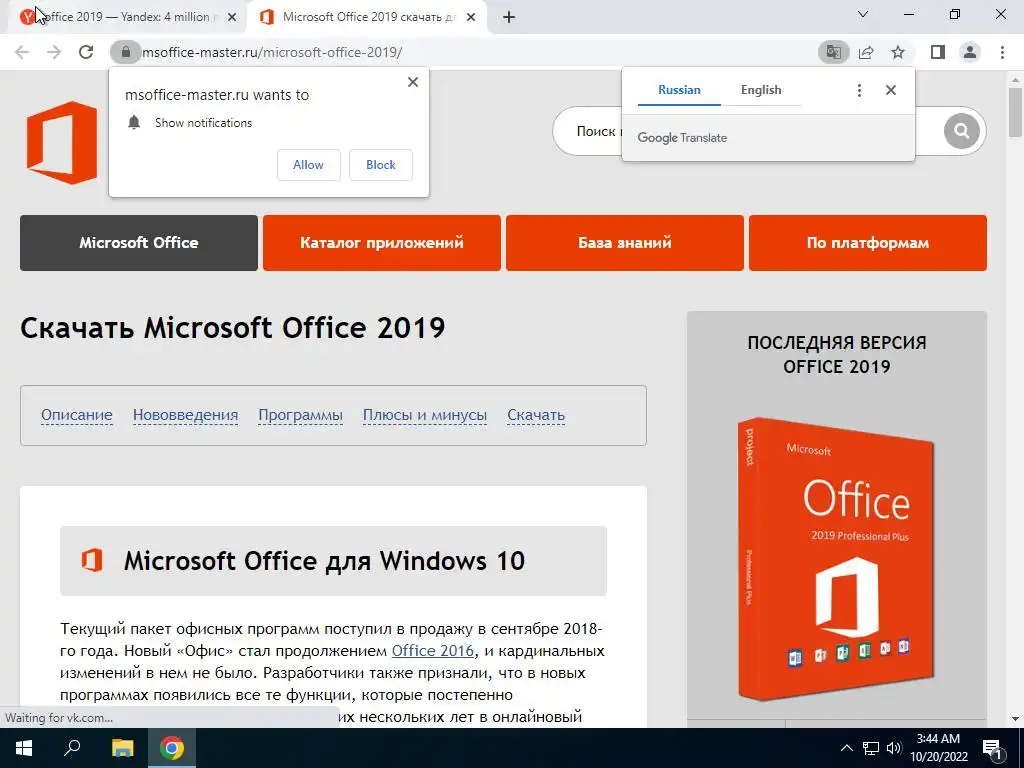Open the tab search chevron

pos(863,14)
